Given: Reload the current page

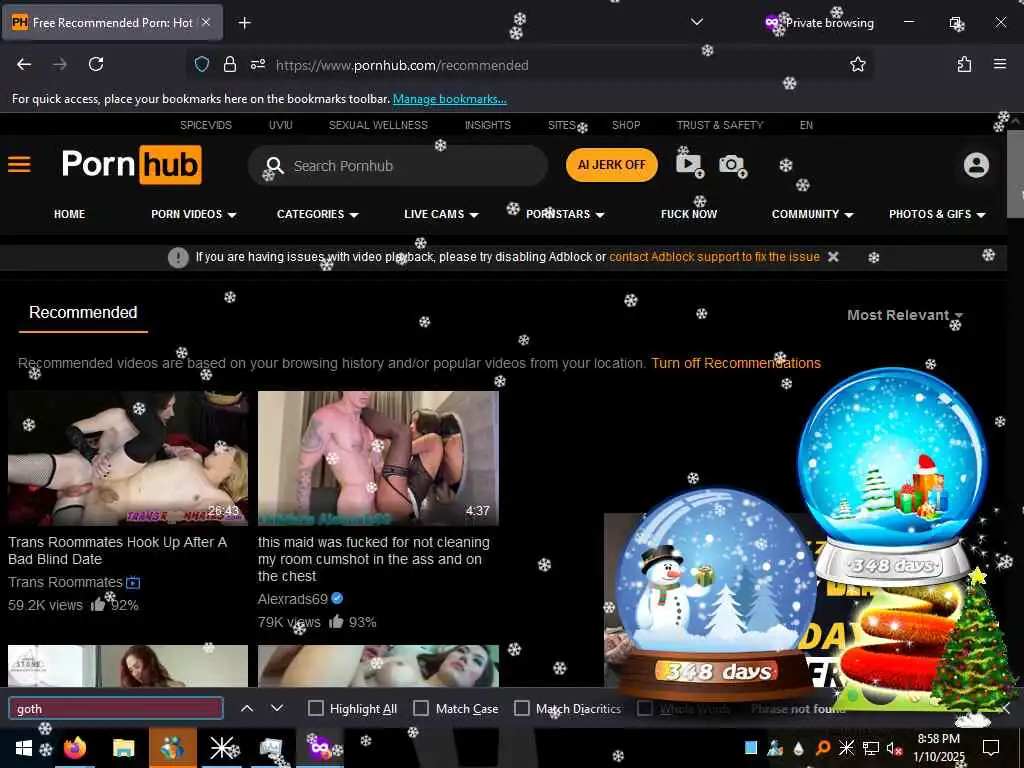Looking at the screenshot, I should point(96,64).
